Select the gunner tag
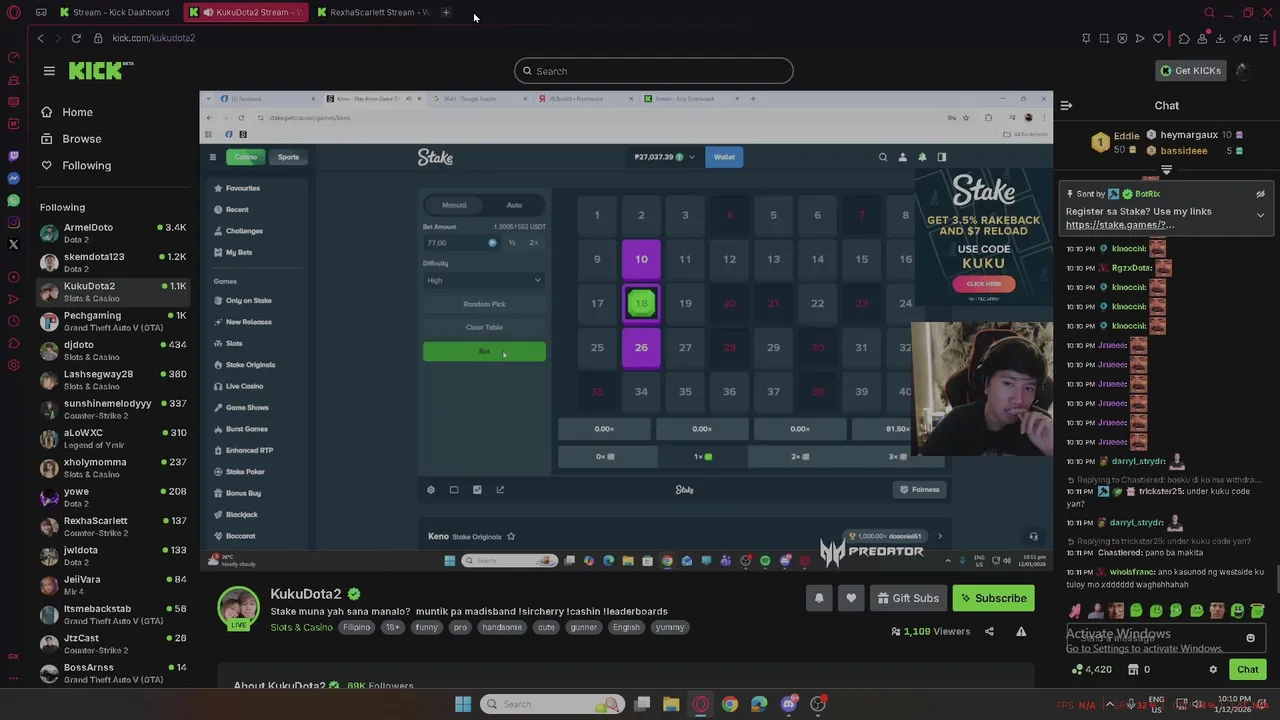The image size is (1280, 720). [583, 627]
